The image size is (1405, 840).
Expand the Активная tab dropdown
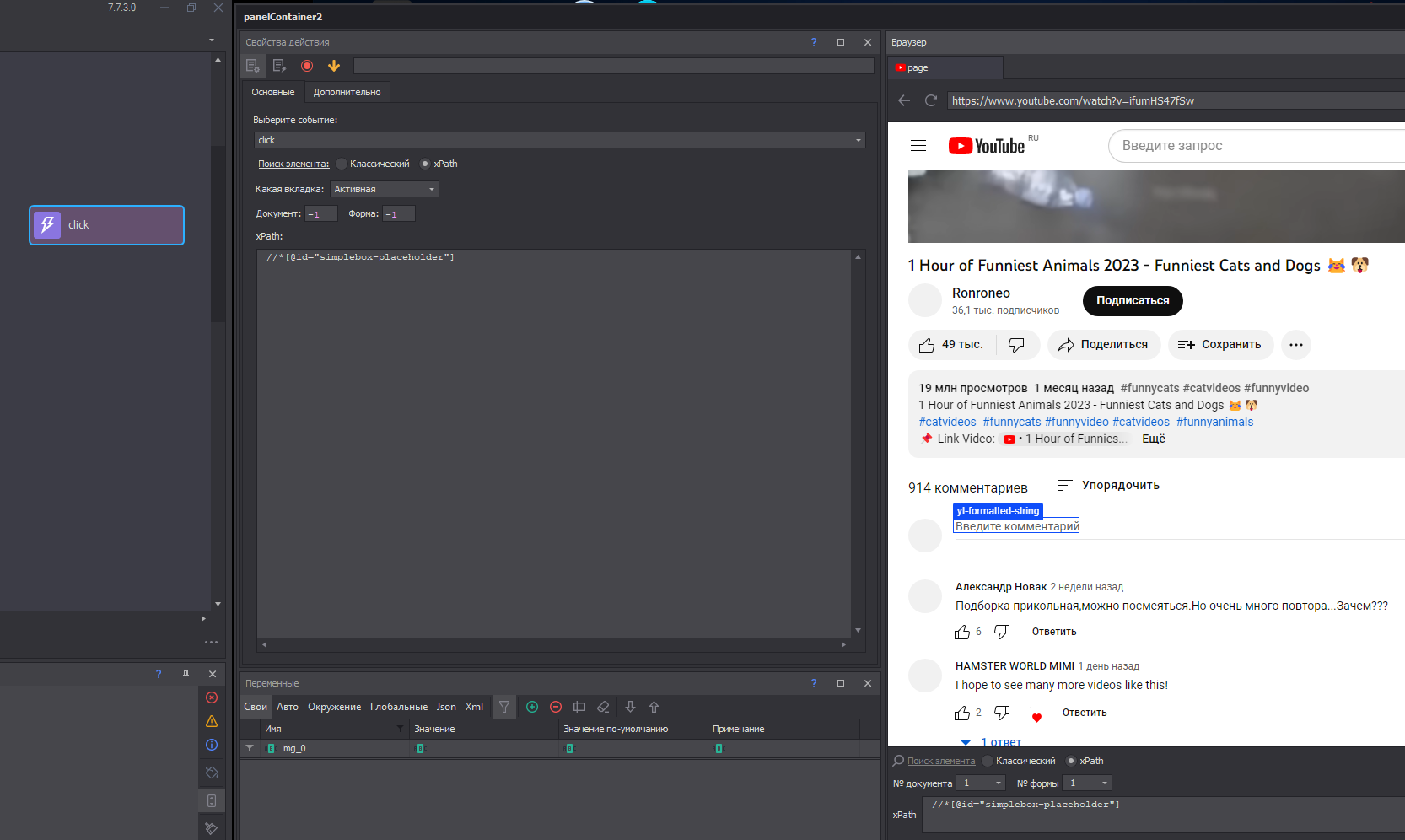384,189
